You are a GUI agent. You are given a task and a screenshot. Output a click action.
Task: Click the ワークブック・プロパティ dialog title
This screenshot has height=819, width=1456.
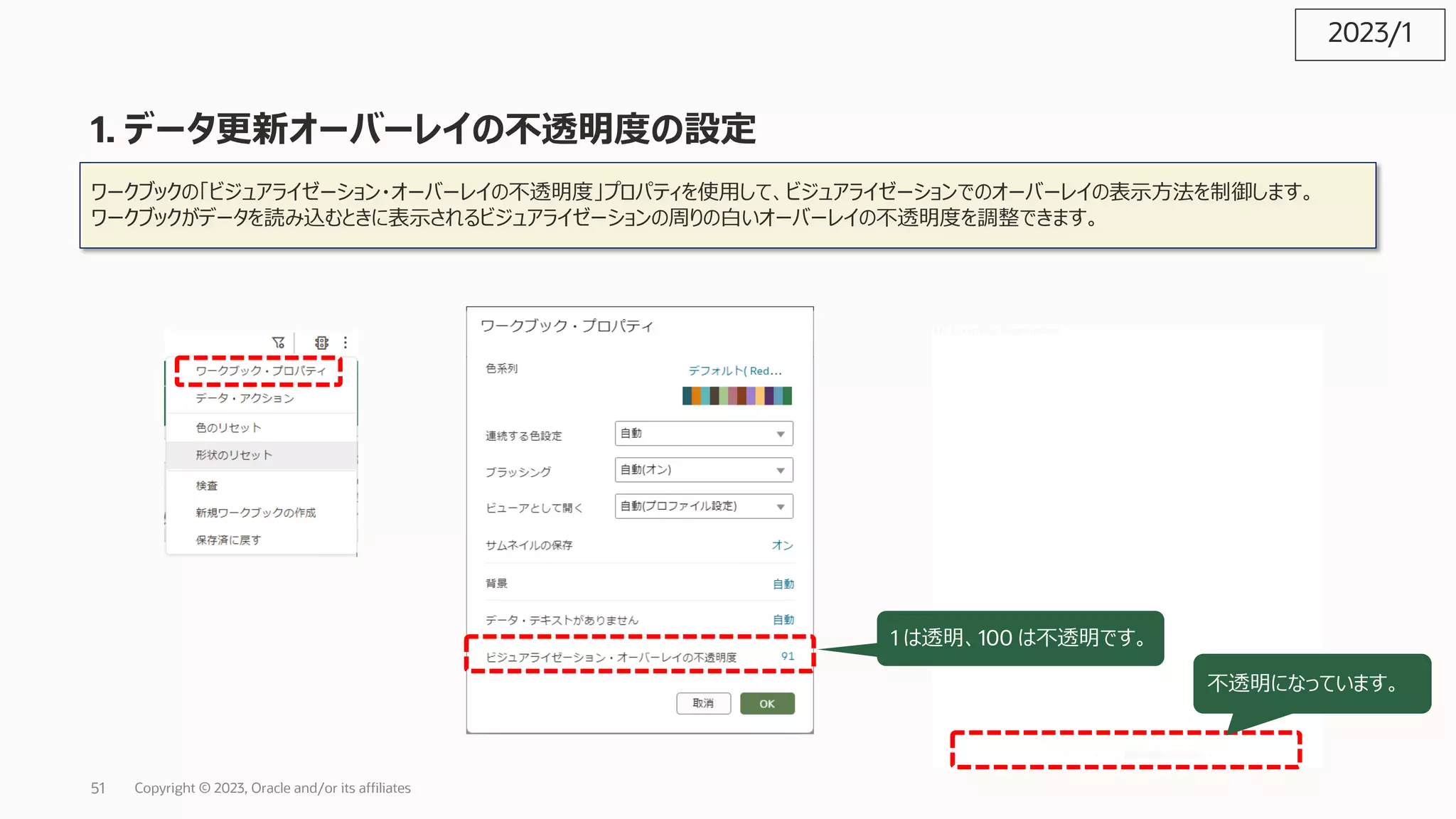coord(567,326)
